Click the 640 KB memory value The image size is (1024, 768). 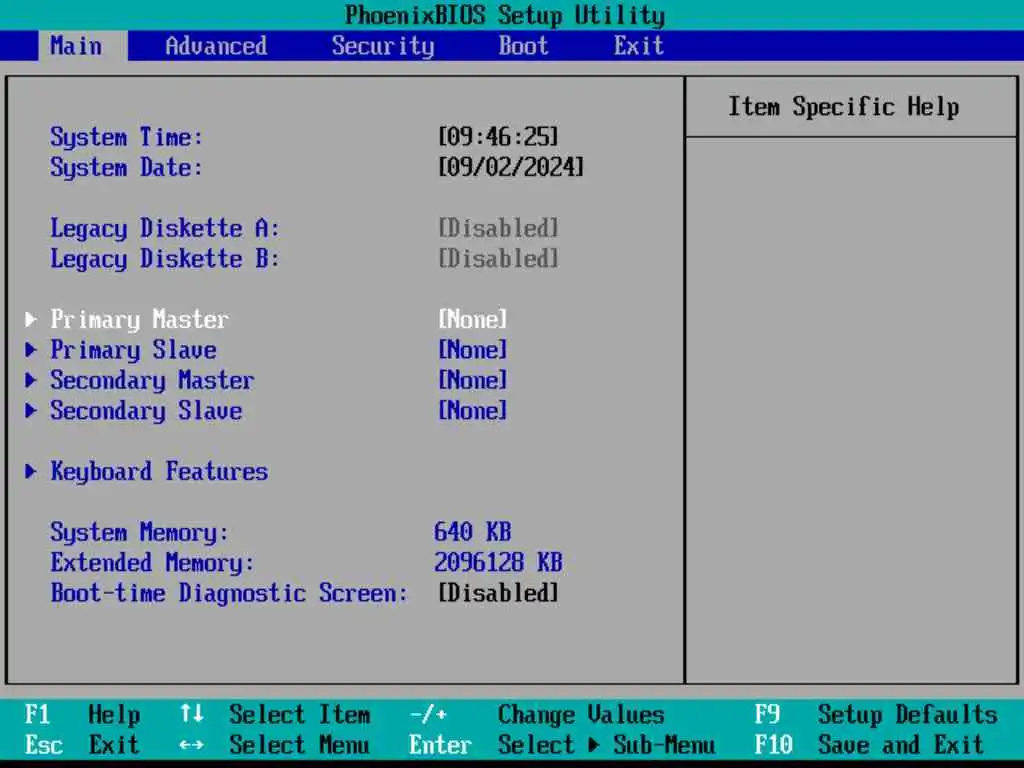click(x=472, y=532)
